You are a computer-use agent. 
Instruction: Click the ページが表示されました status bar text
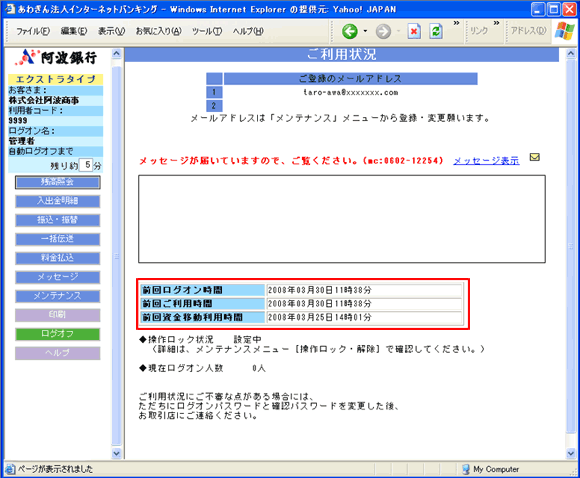[55, 469]
